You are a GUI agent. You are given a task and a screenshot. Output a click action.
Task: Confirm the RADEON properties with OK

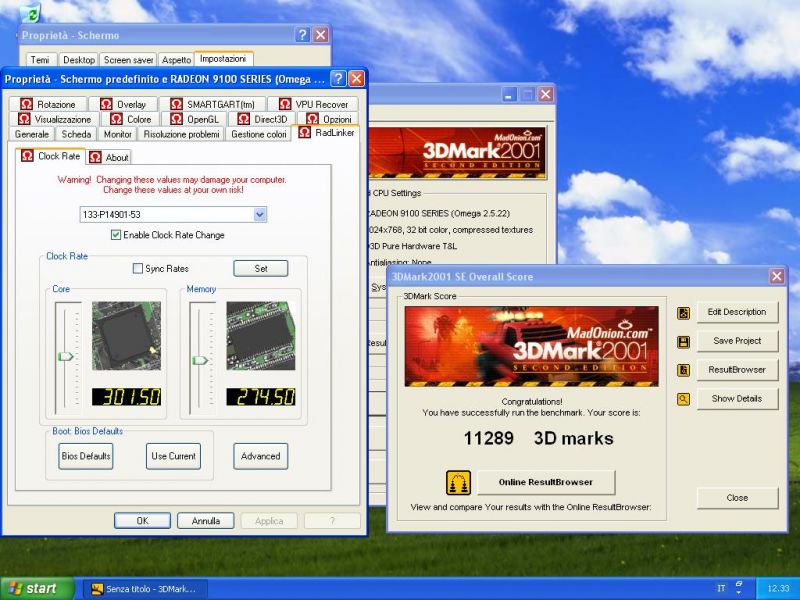142,521
